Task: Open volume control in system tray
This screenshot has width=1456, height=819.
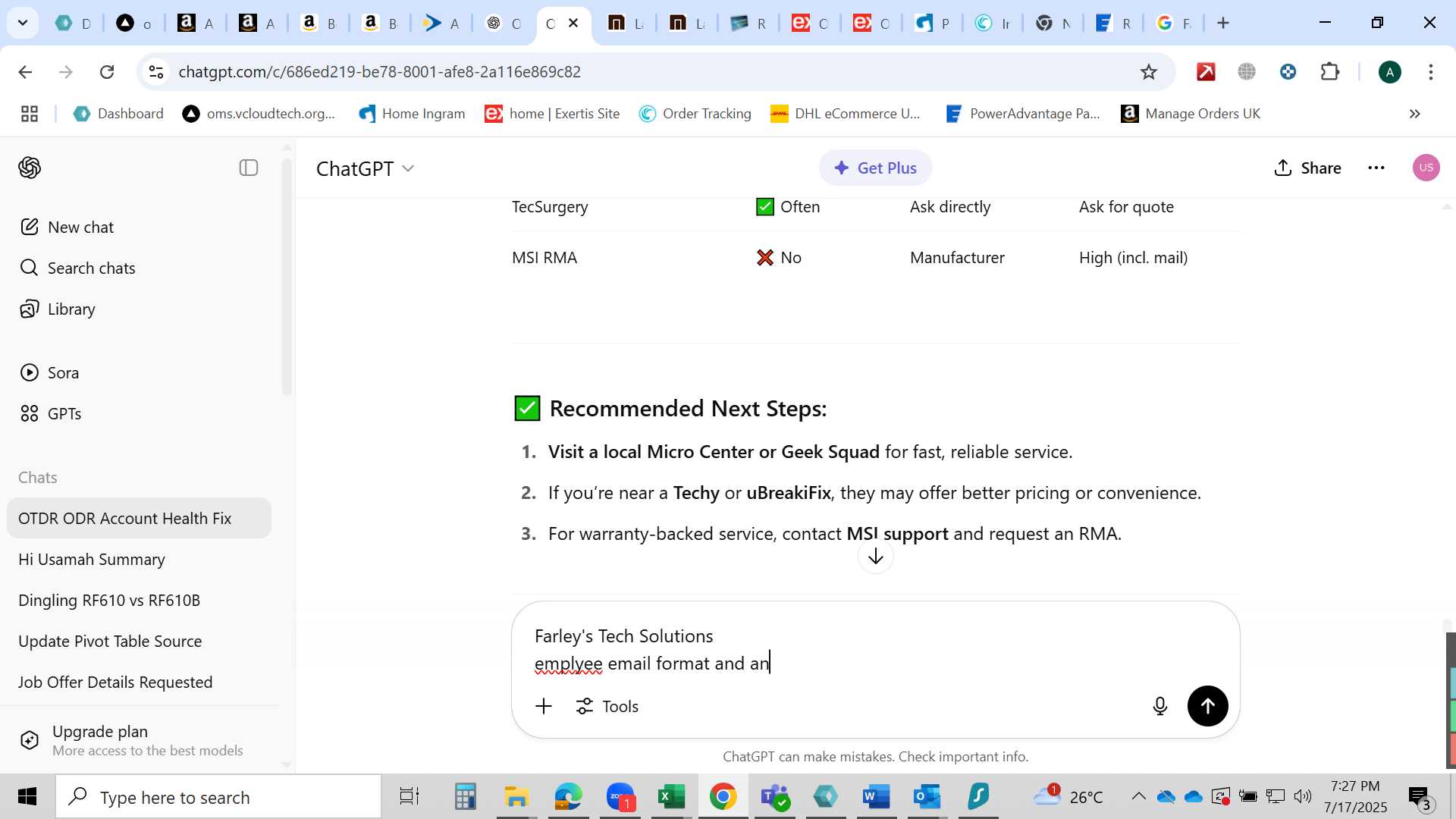Action: (x=1303, y=796)
